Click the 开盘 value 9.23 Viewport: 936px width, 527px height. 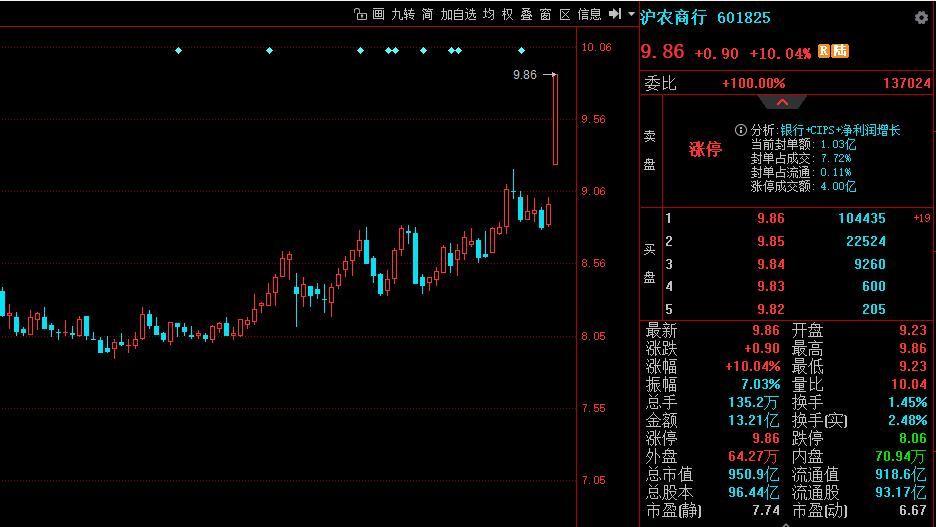pyautogui.click(x=913, y=331)
